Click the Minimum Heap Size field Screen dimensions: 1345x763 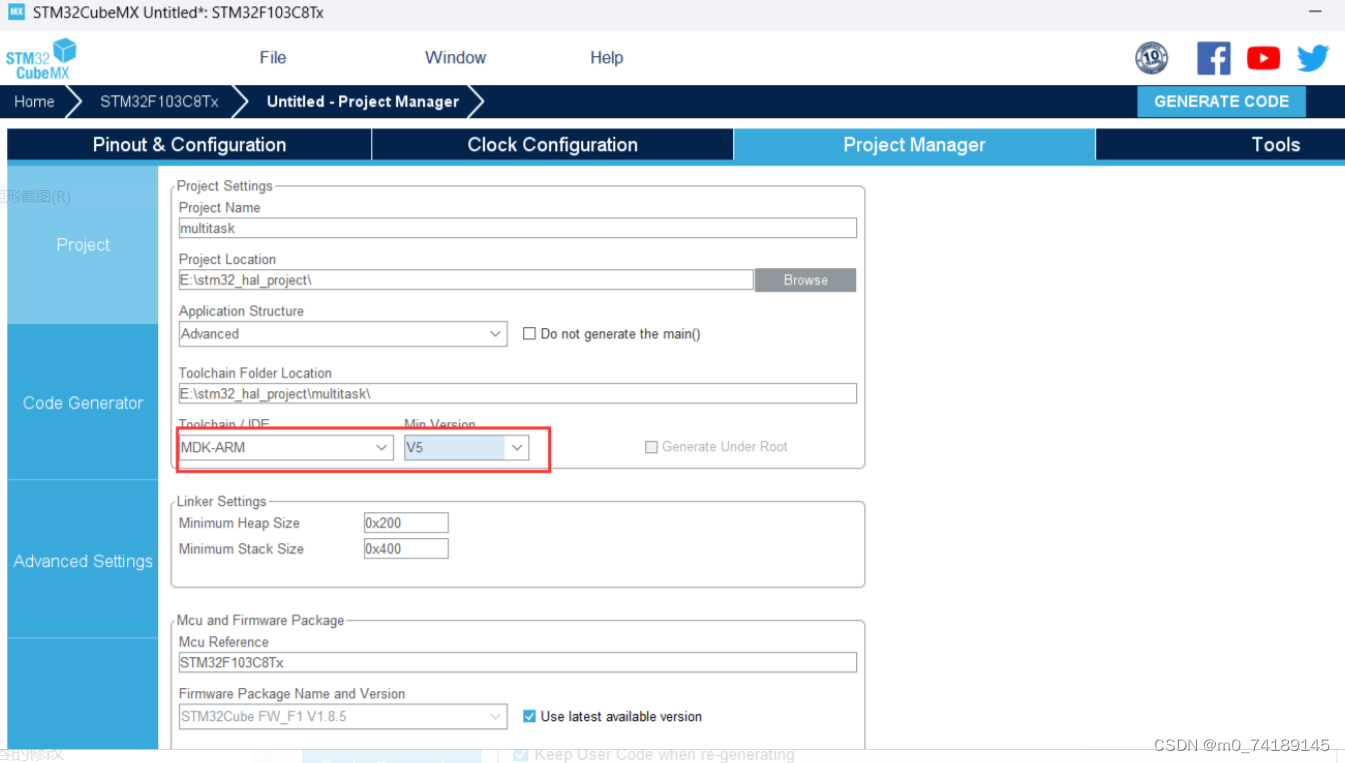pos(406,523)
